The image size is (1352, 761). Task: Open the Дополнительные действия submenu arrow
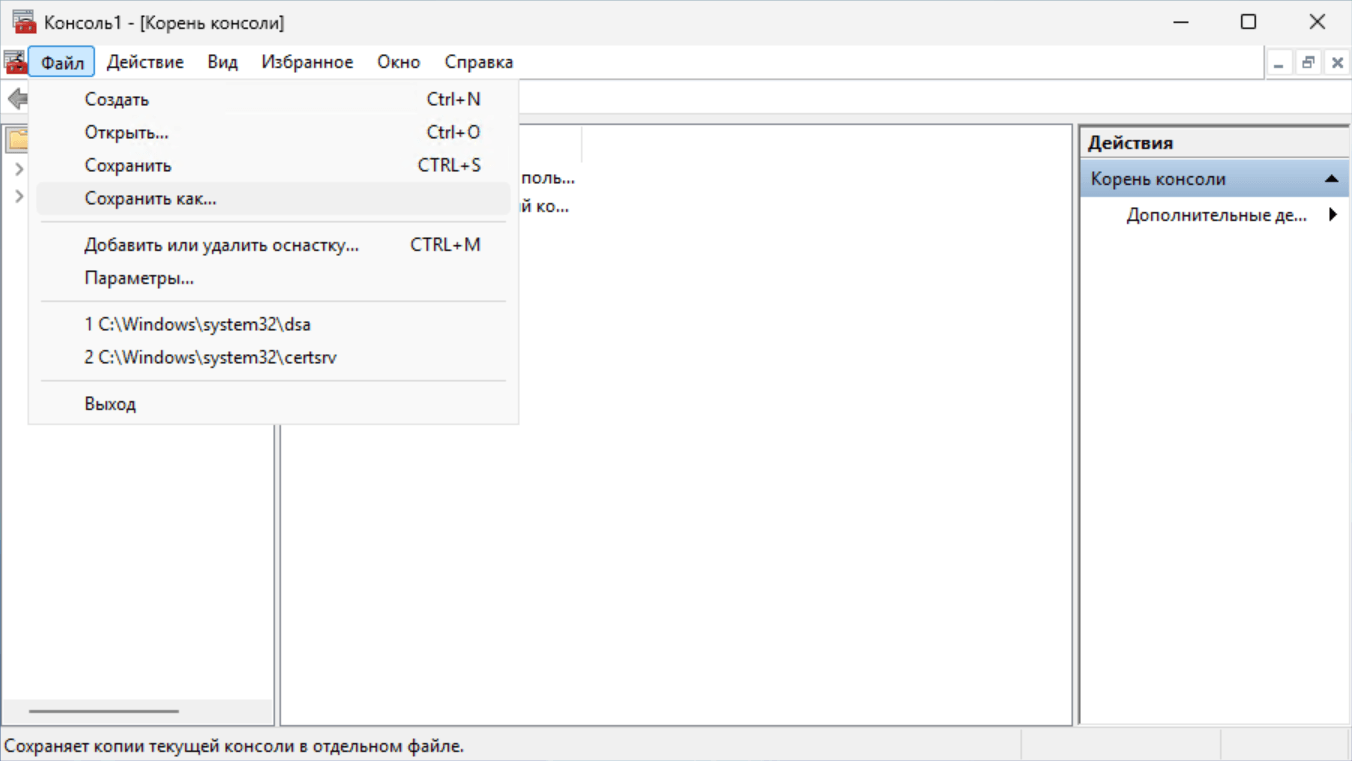click(x=1332, y=215)
